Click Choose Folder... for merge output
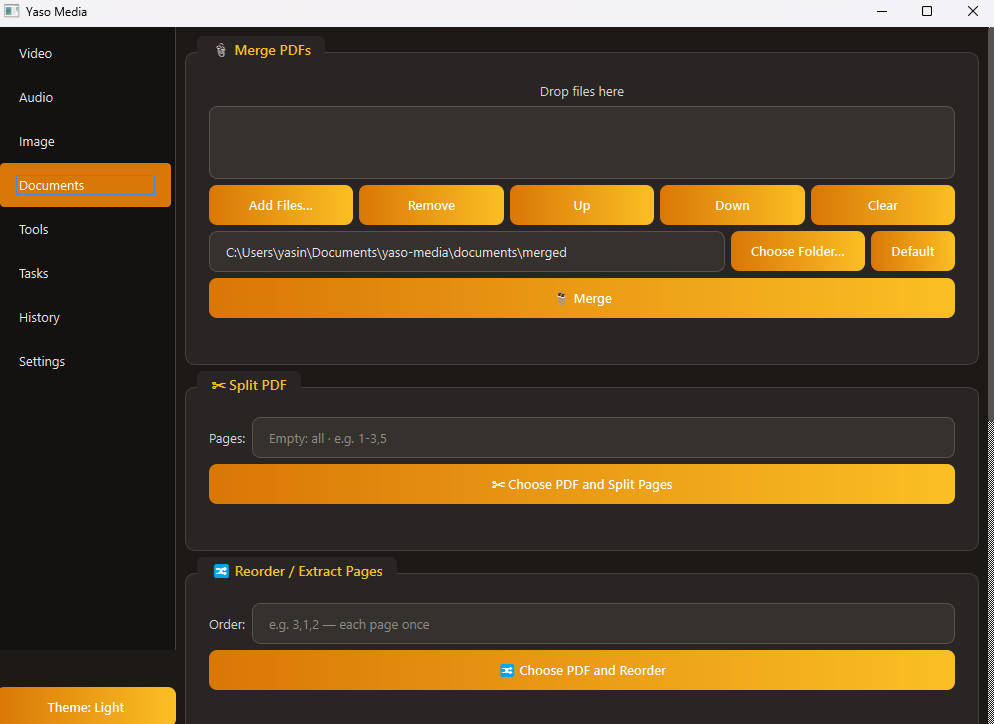 (797, 251)
